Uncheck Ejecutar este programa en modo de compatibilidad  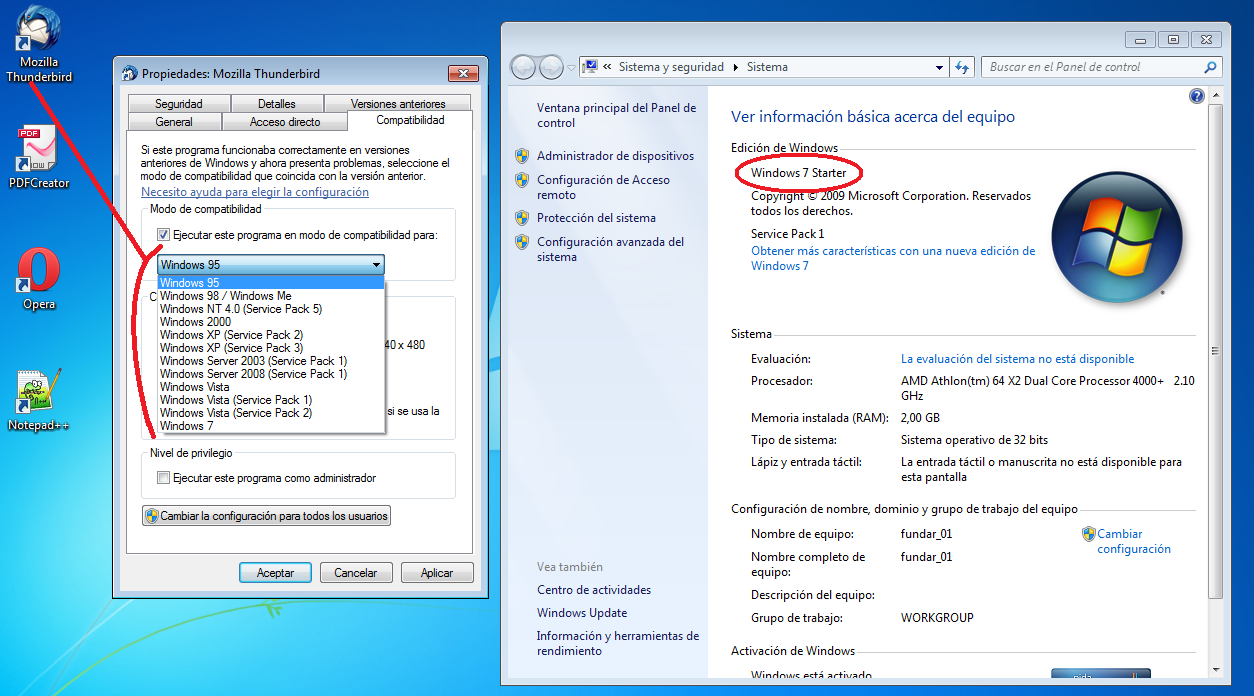coord(163,235)
